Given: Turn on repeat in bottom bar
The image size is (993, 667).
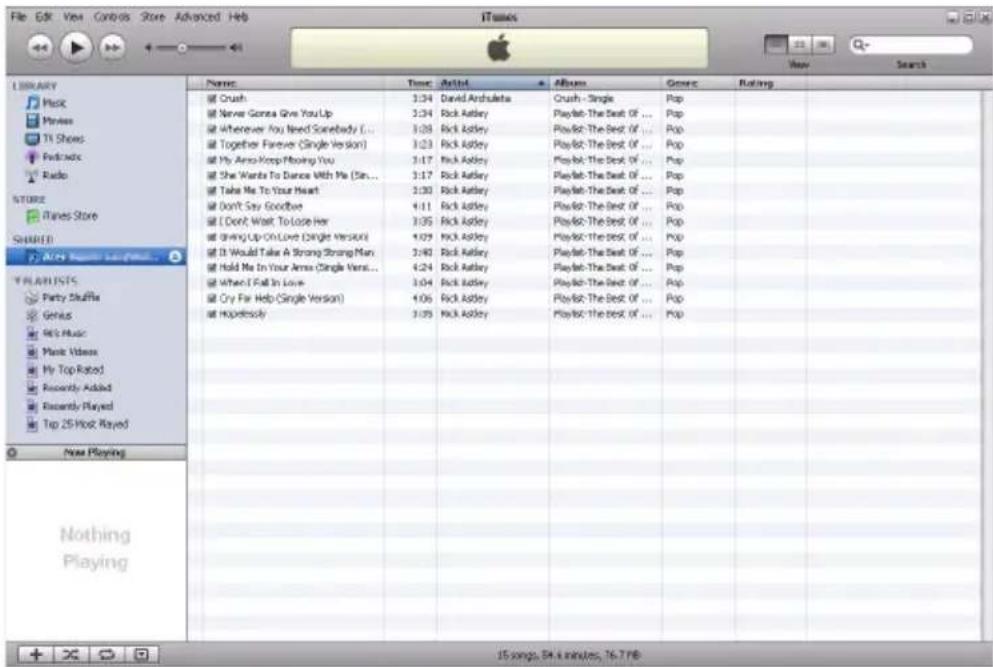Looking at the screenshot, I should click(106, 654).
